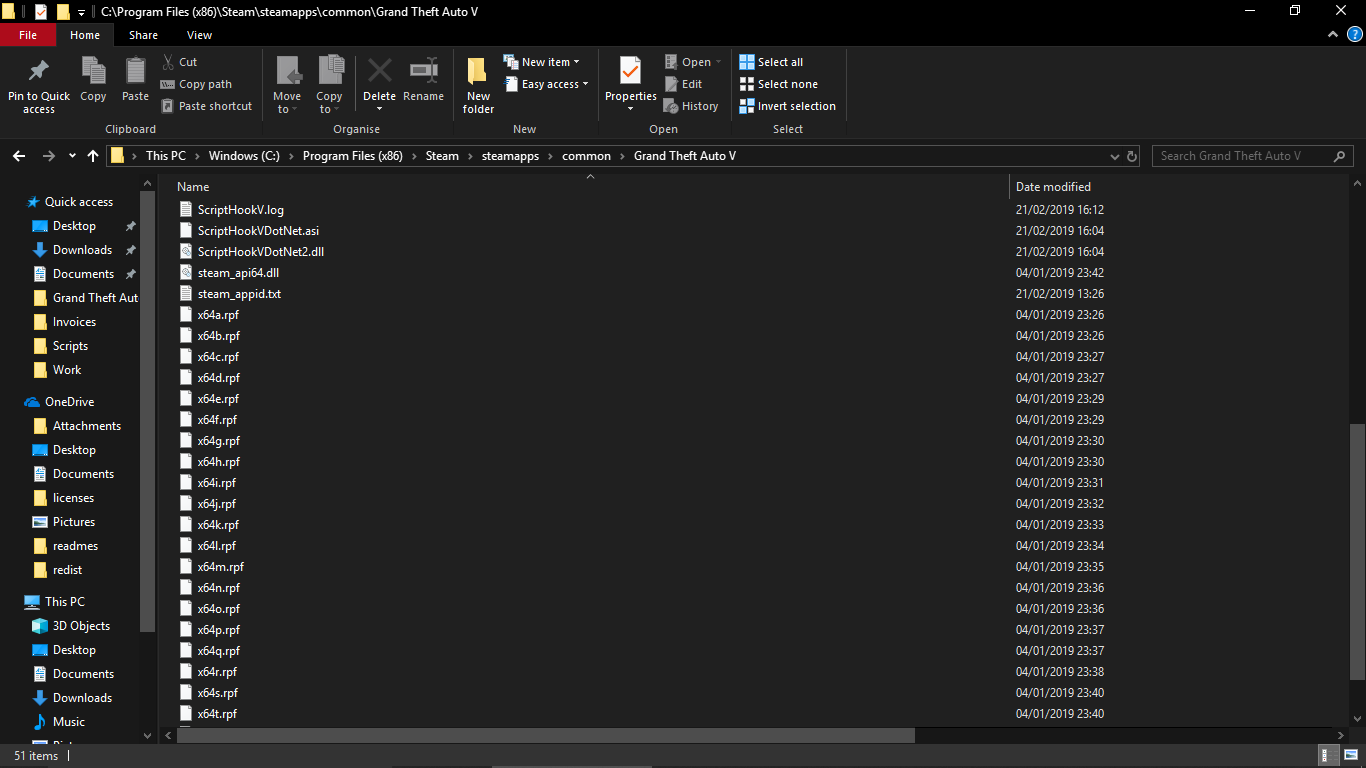Refresh the current folder view
Viewport: 1366px width, 768px height.
1132,156
